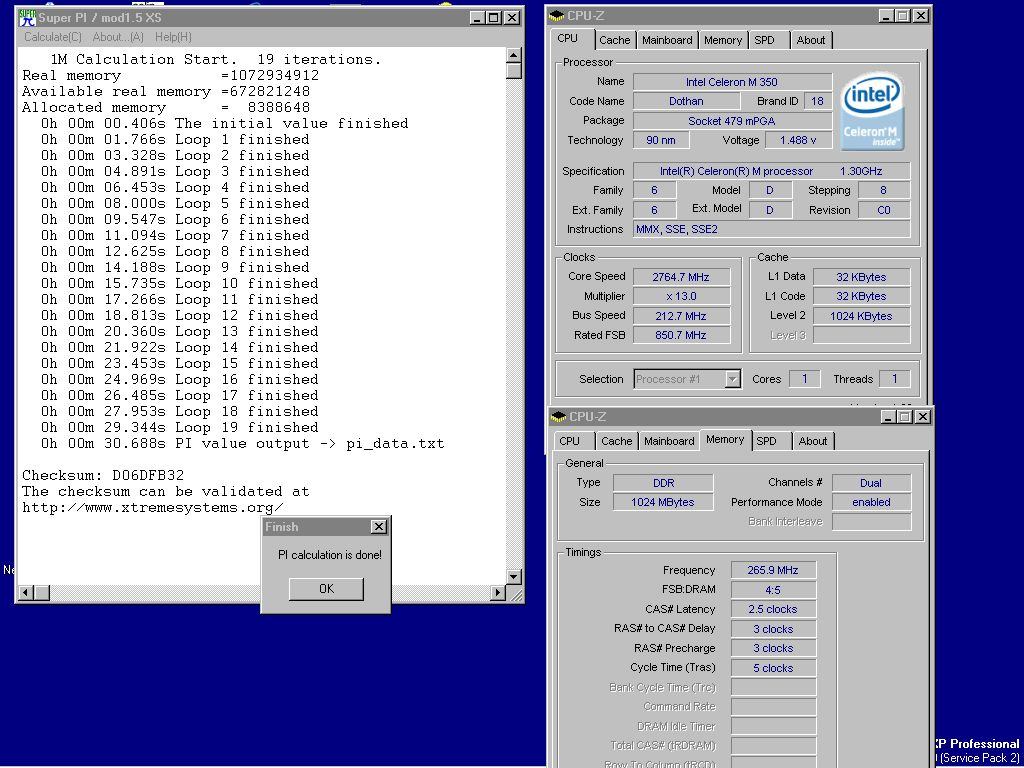Click Super PI vertical scrollbar down arrow
The image size is (1024, 768).
click(x=514, y=577)
